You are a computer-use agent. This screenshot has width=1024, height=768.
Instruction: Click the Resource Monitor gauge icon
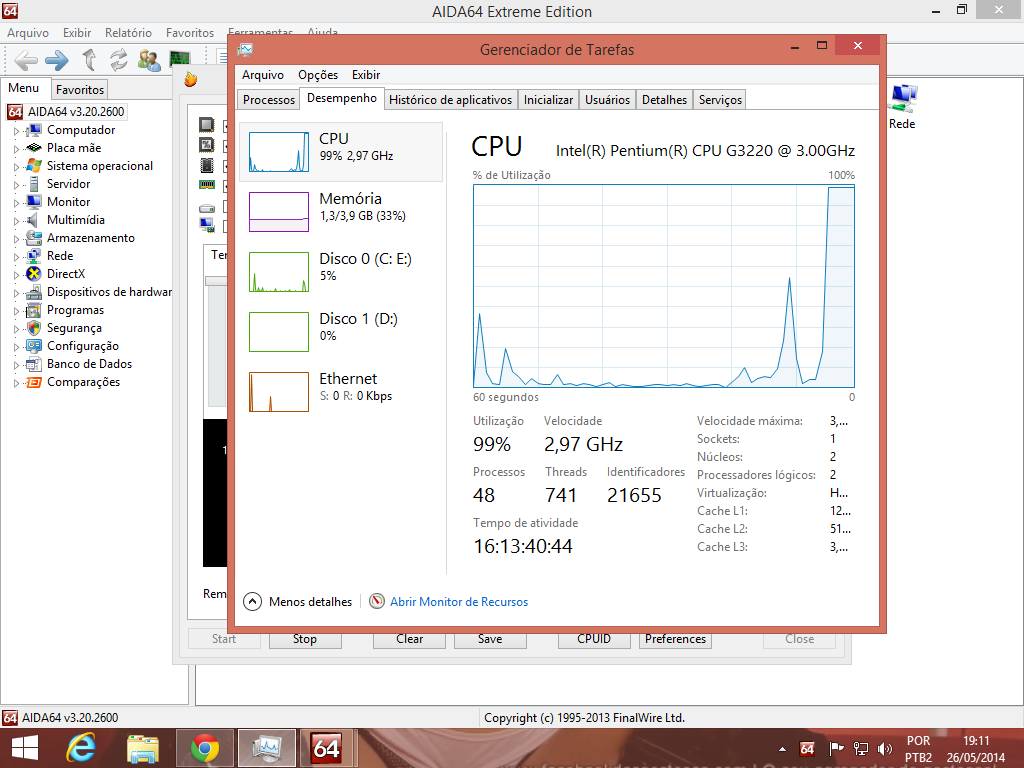[376, 601]
